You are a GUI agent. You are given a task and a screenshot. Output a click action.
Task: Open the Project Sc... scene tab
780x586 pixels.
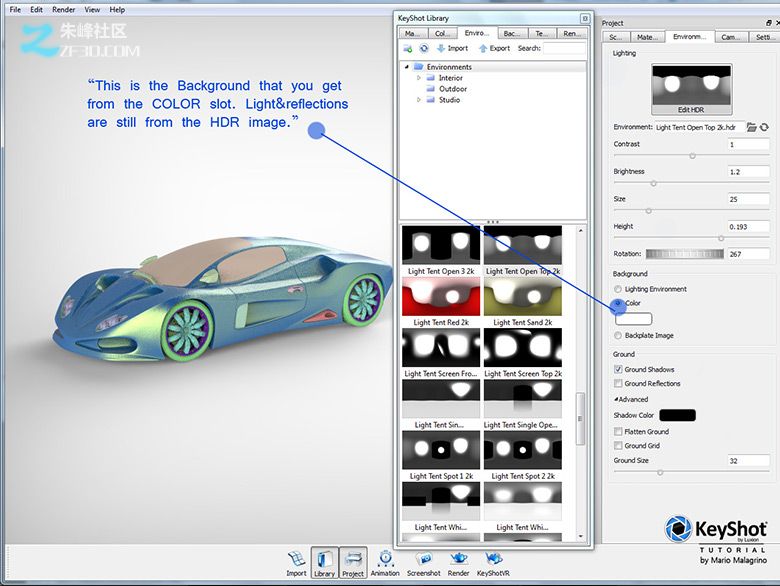pyautogui.click(x=616, y=37)
